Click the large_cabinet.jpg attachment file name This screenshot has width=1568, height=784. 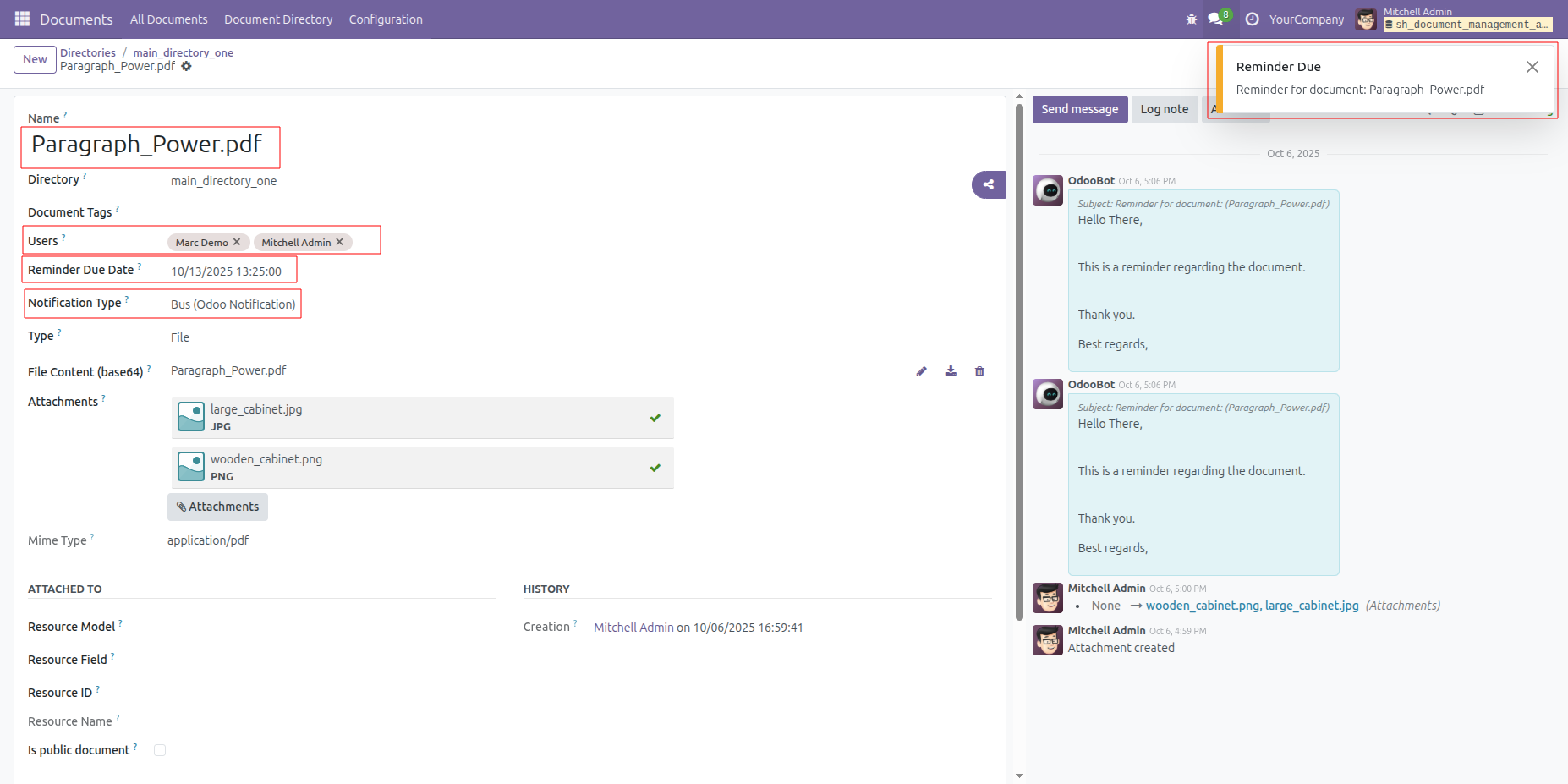coord(256,409)
